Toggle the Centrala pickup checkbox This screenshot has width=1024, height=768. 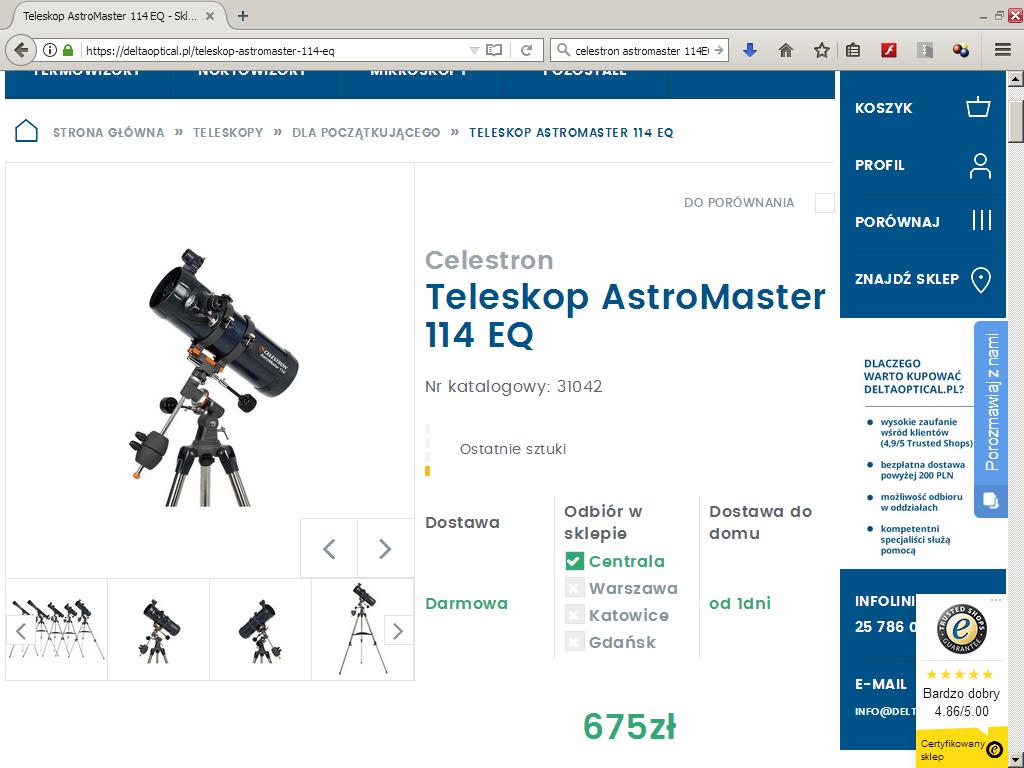[x=574, y=561]
